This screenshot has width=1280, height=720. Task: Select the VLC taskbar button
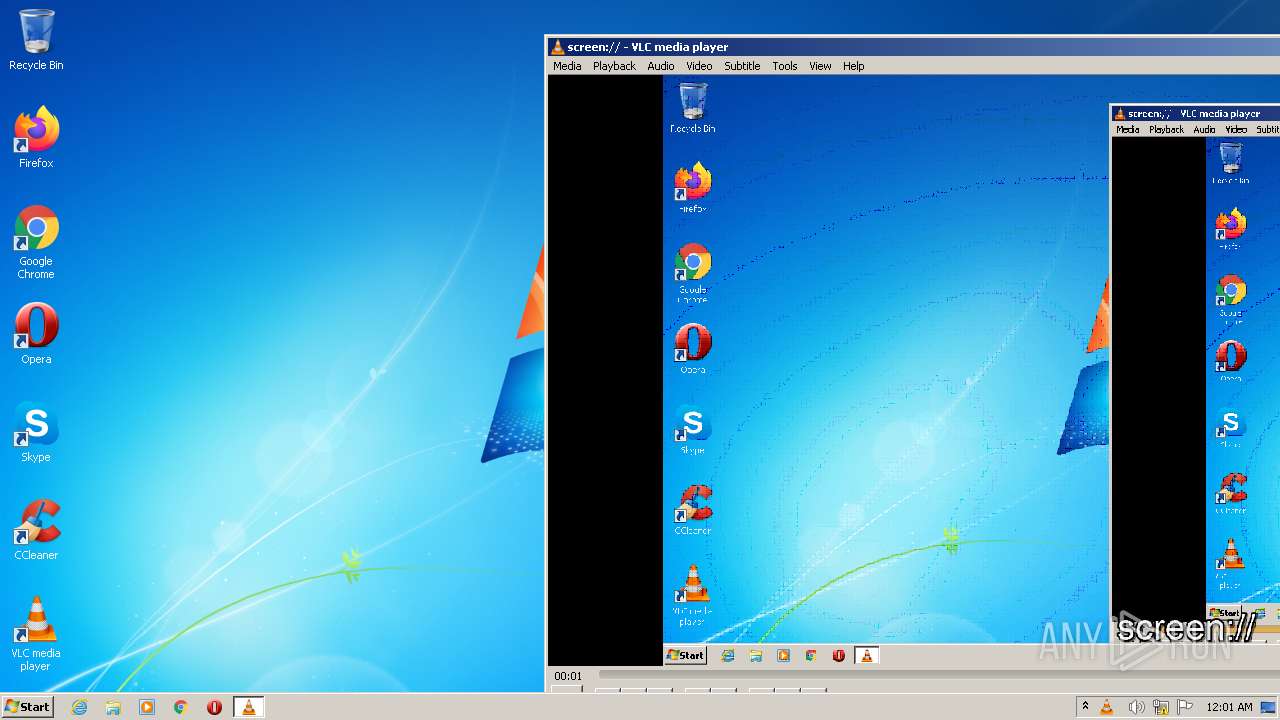pyautogui.click(x=248, y=707)
